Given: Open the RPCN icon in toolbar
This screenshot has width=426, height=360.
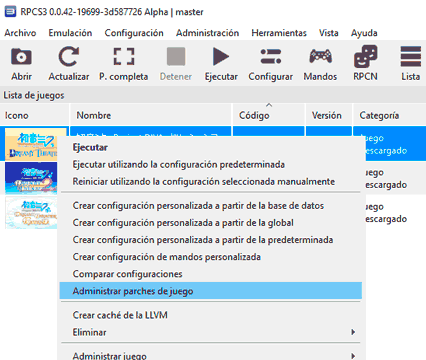Looking at the screenshot, I should coord(365,56).
